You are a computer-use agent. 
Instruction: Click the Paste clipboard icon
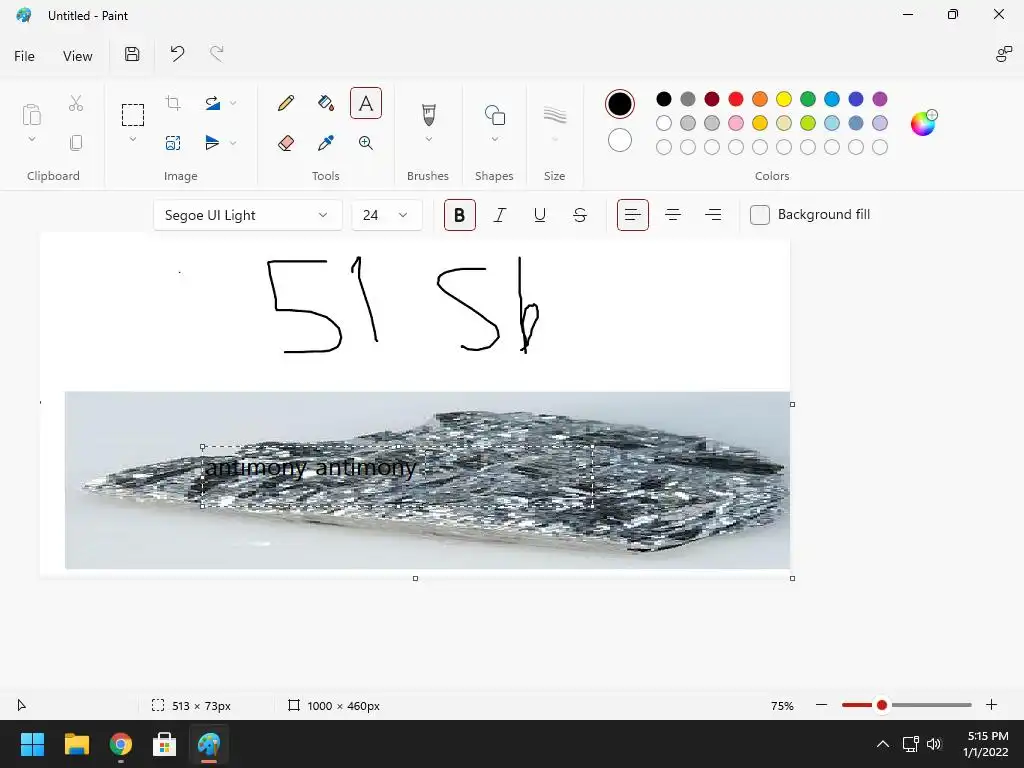(31, 114)
